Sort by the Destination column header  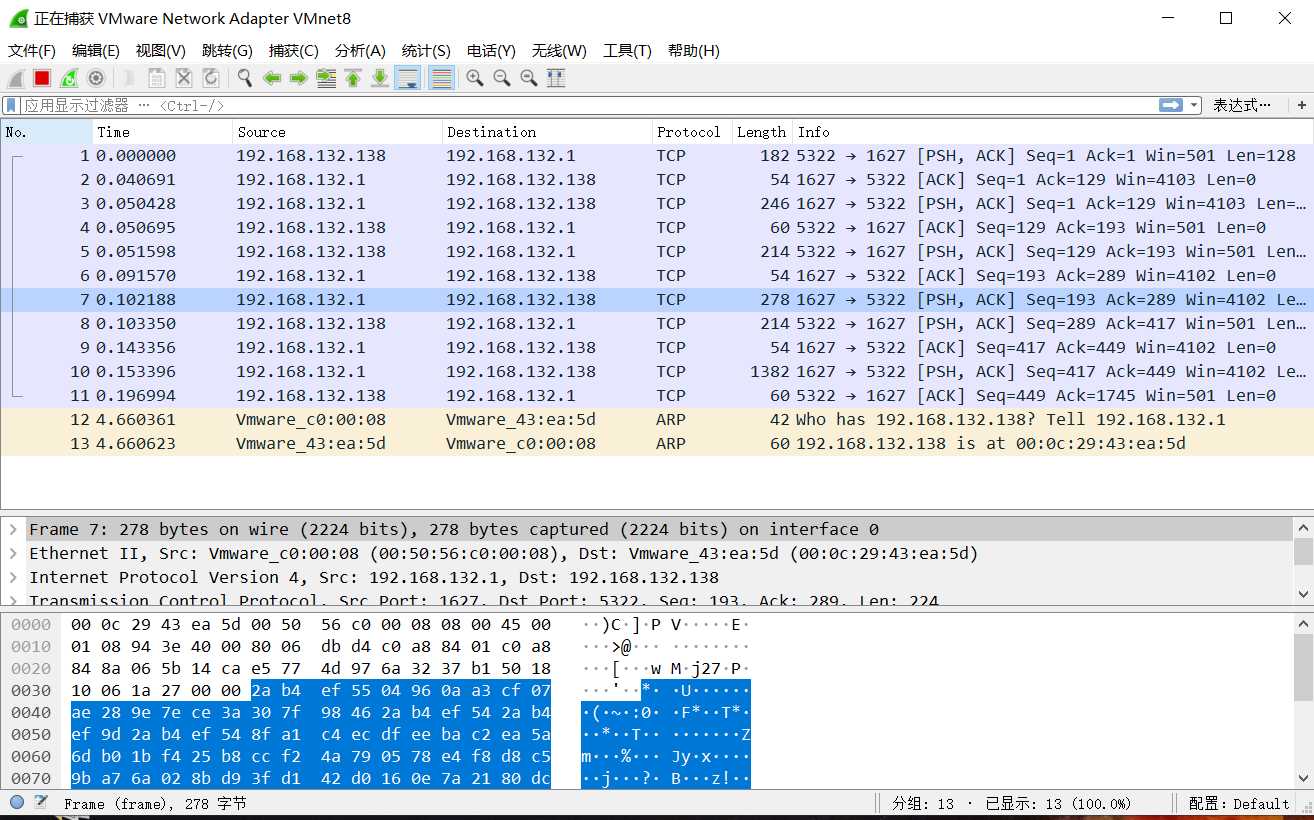(x=547, y=132)
